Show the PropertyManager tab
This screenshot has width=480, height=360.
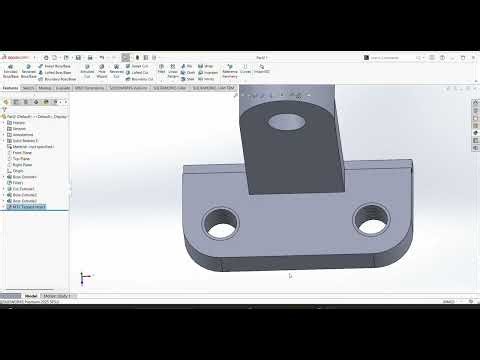click(x=16, y=102)
